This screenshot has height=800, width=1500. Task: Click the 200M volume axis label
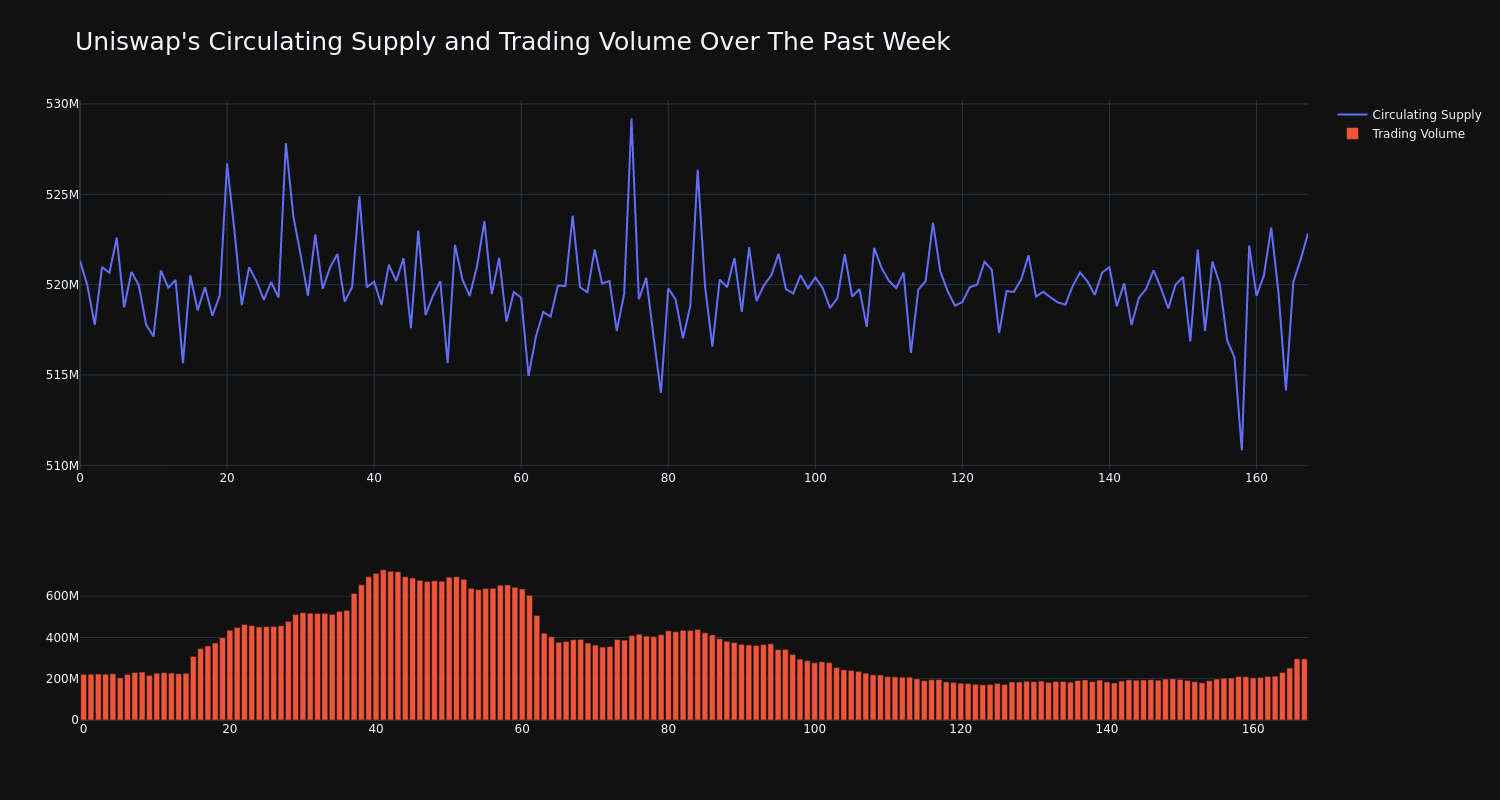click(x=62, y=678)
